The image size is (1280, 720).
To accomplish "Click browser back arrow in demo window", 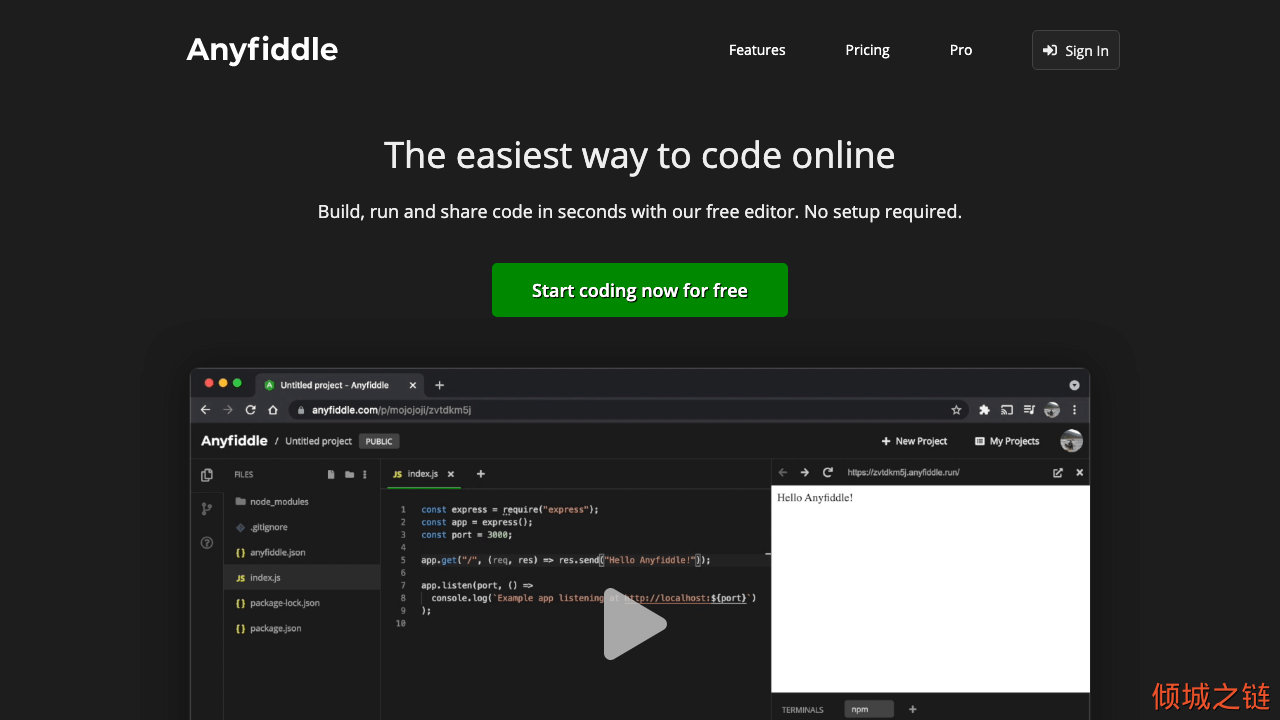I will (206, 410).
